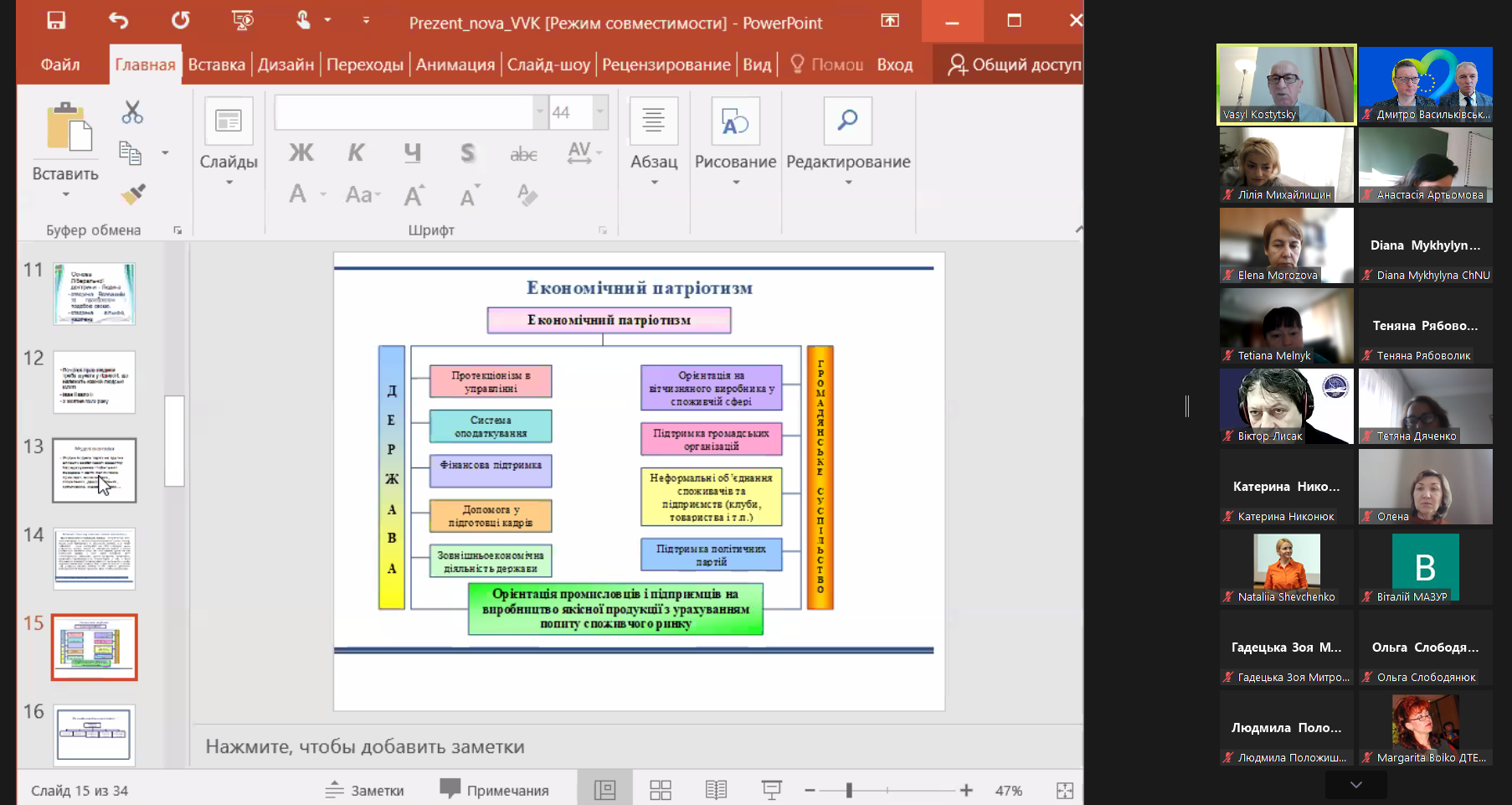
Task: Select slide 13 thumbnail
Action: [94, 470]
